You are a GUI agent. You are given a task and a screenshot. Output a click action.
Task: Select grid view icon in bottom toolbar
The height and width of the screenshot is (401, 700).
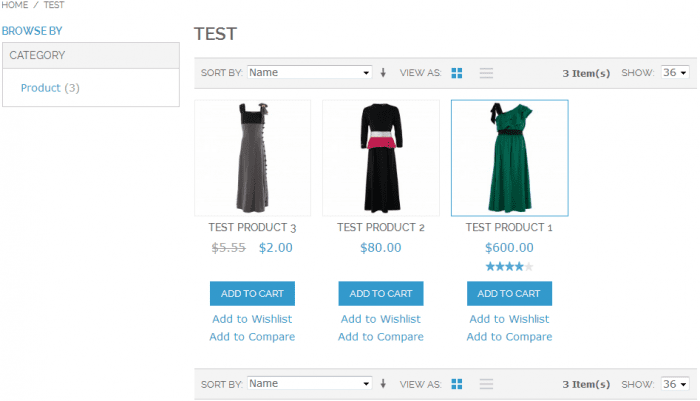click(457, 384)
